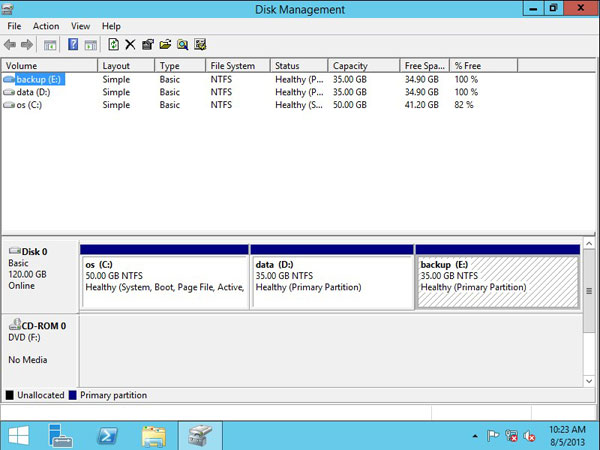Open the Help toolbar icon
This screenshot has height=450, width=600.
click(73, 44)
